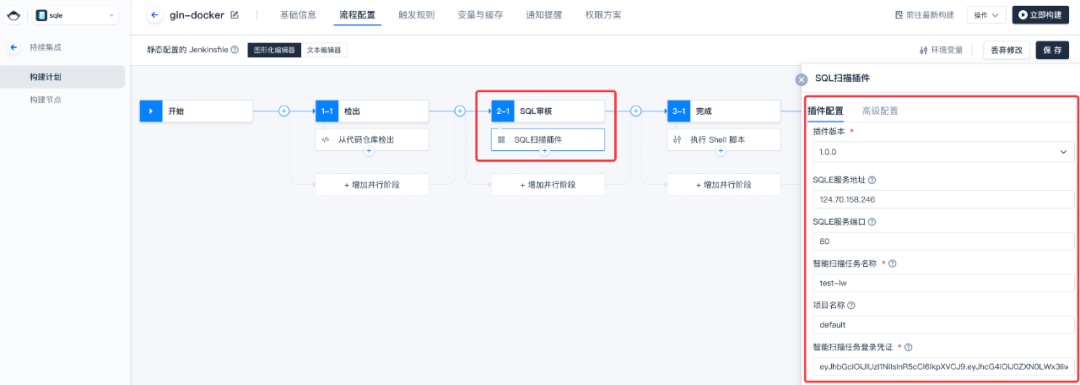Click the help icon beside 项目名称
1080x385 pixels.
coord(851,305)
